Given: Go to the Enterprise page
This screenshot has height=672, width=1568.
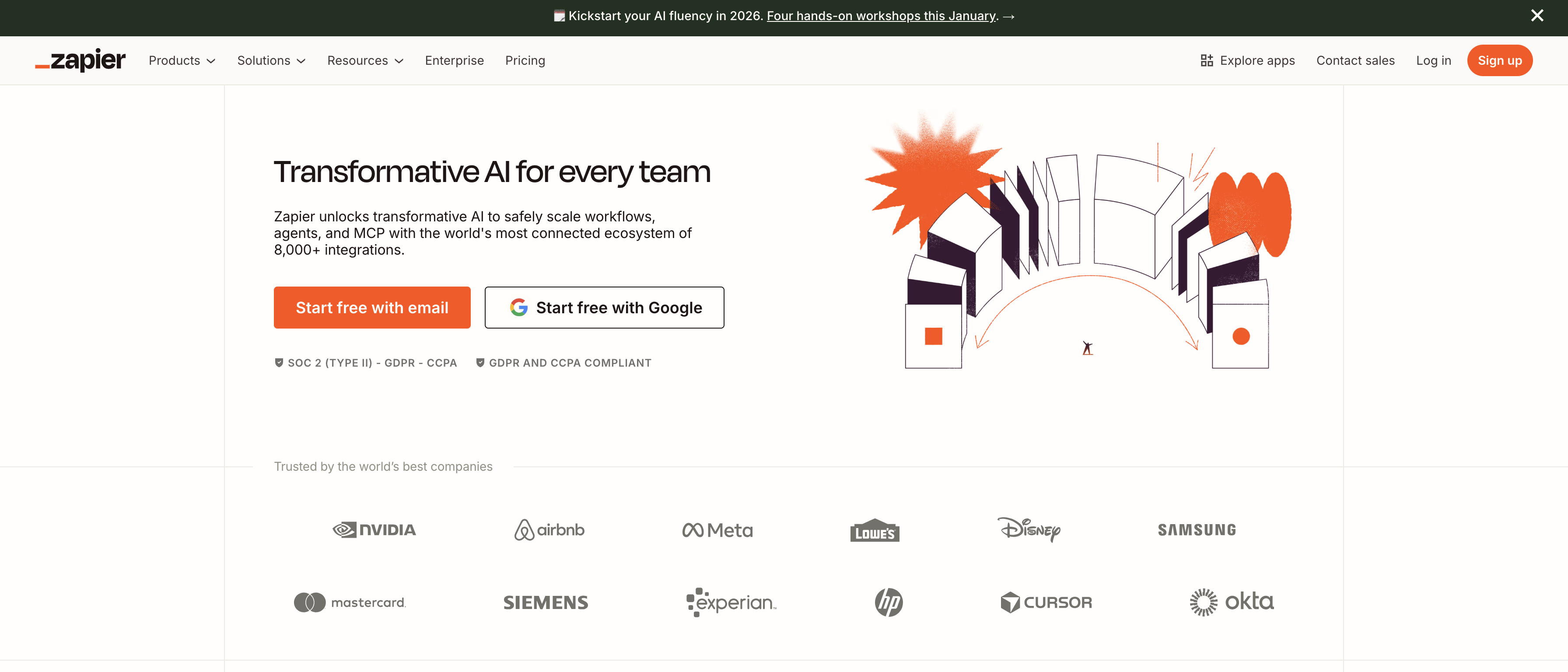Looking at the screenshot, I should [454, 60].
